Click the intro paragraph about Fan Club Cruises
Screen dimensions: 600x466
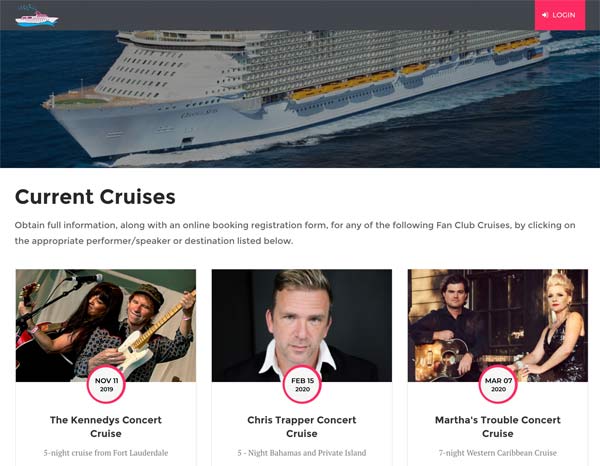(x=295, y=233)
